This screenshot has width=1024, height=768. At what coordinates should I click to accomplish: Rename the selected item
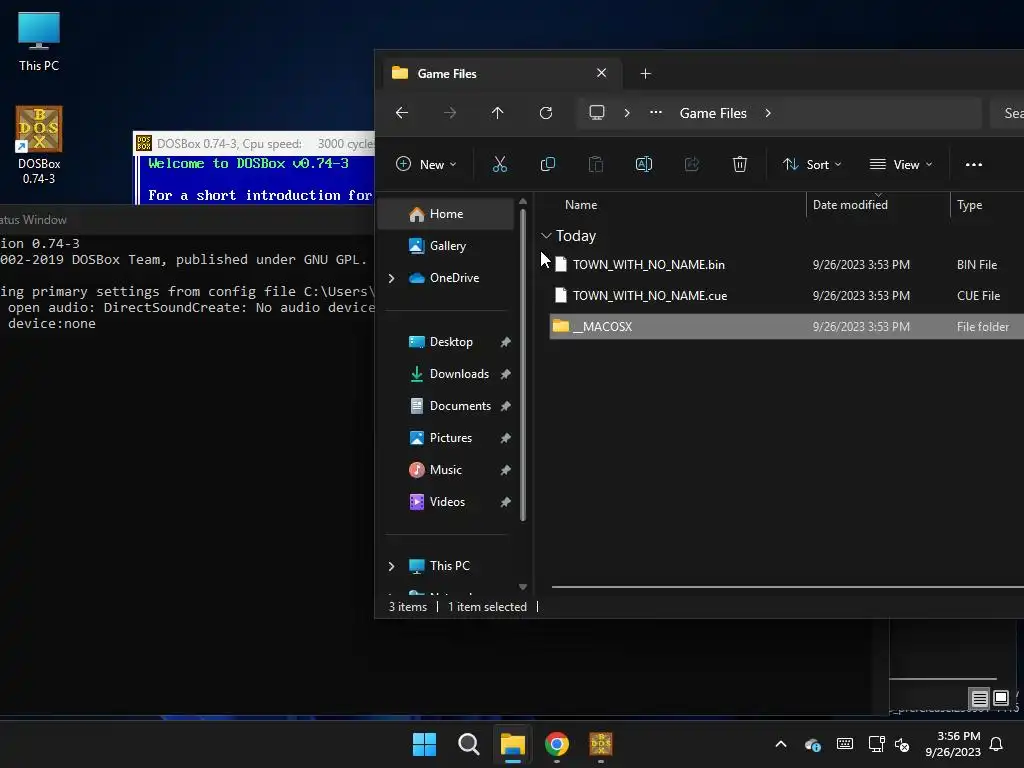click(x=644, y=165)
